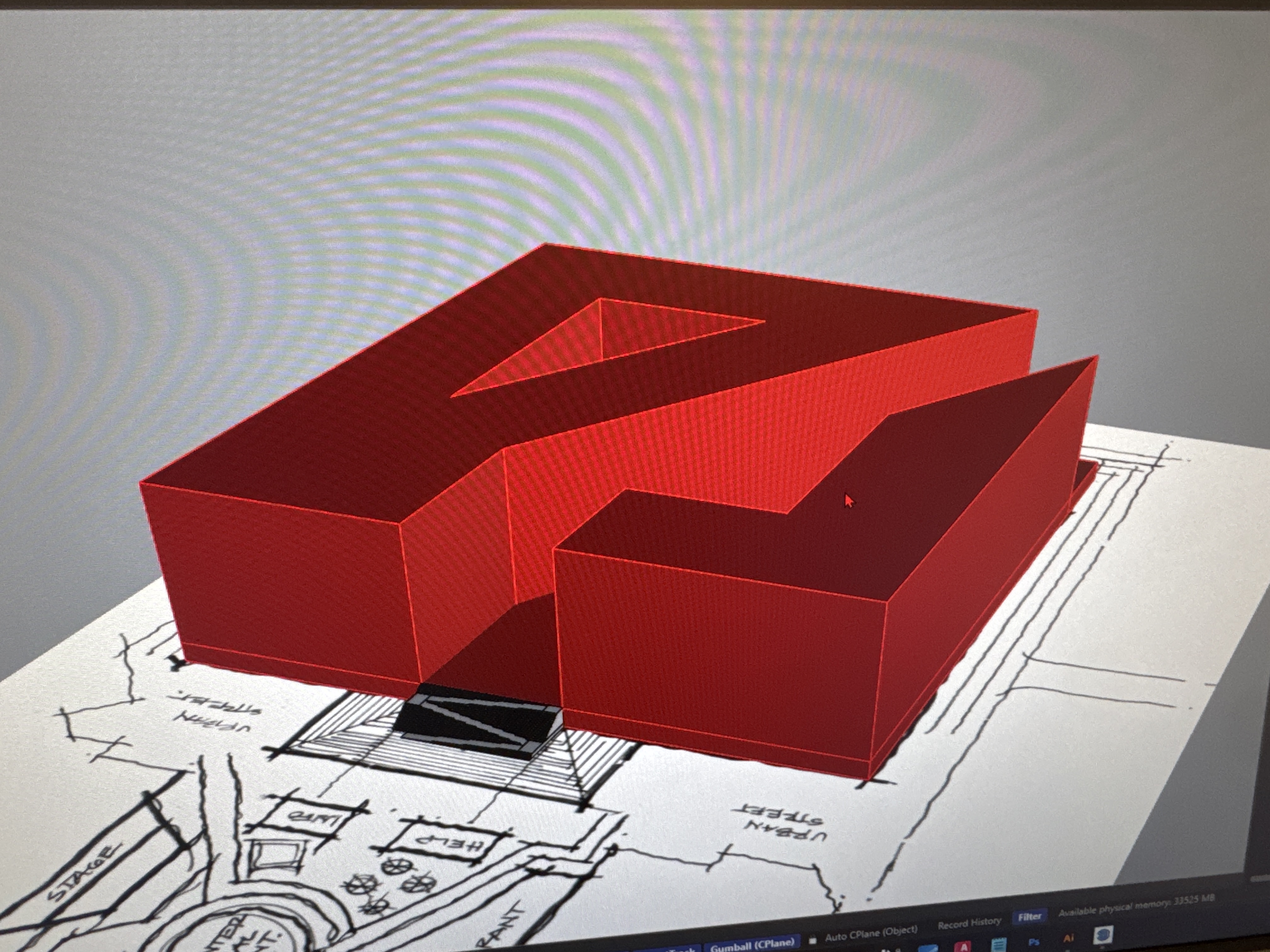Open the Notepad taskbar icon
Image resolution: width=1270 pixels, height=952 pixels.
pyautogui.click(x=998, y=945)
